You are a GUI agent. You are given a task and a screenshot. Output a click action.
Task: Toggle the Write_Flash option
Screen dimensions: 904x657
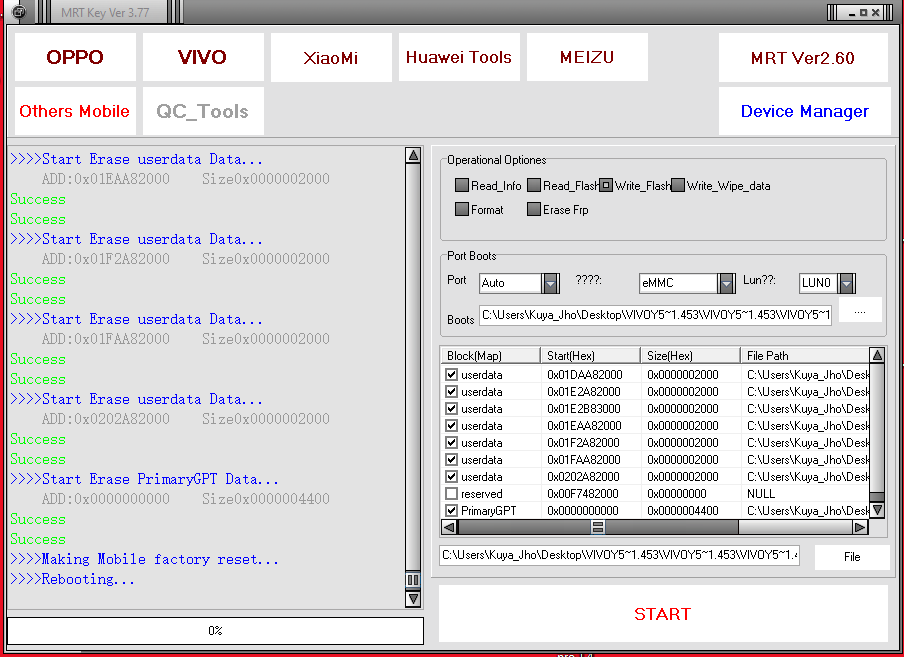point(606,185)
